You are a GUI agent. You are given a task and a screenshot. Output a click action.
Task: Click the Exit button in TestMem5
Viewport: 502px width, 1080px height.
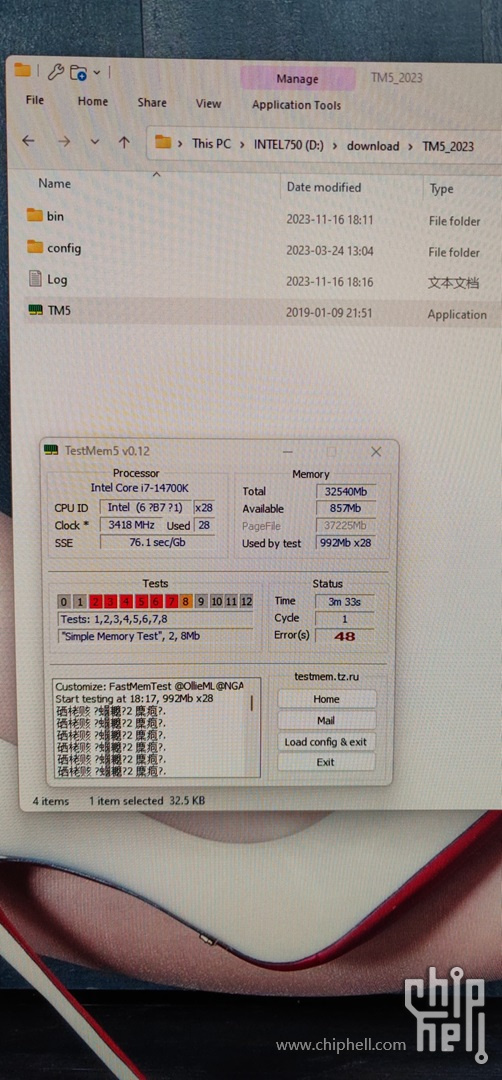point(326,762)
